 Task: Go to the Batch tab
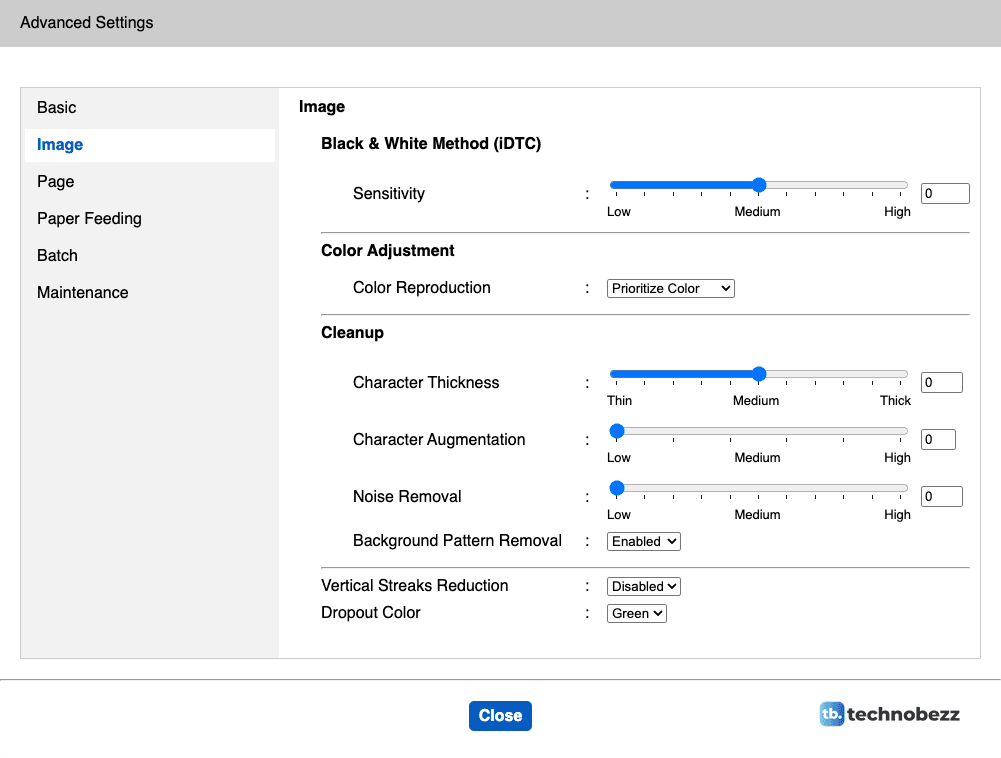point(149,255)
